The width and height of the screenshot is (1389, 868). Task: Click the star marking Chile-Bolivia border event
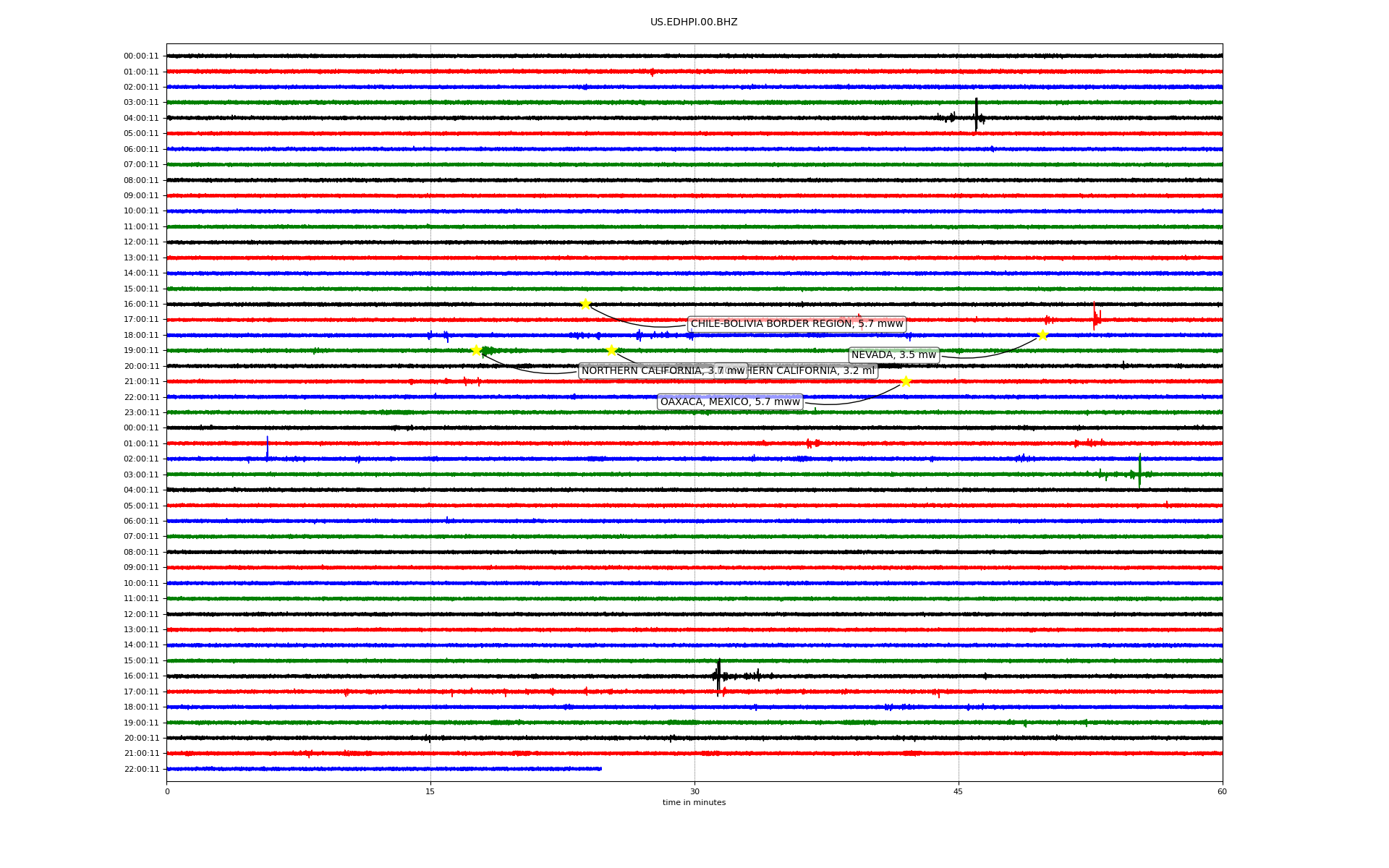click(585, 304)
